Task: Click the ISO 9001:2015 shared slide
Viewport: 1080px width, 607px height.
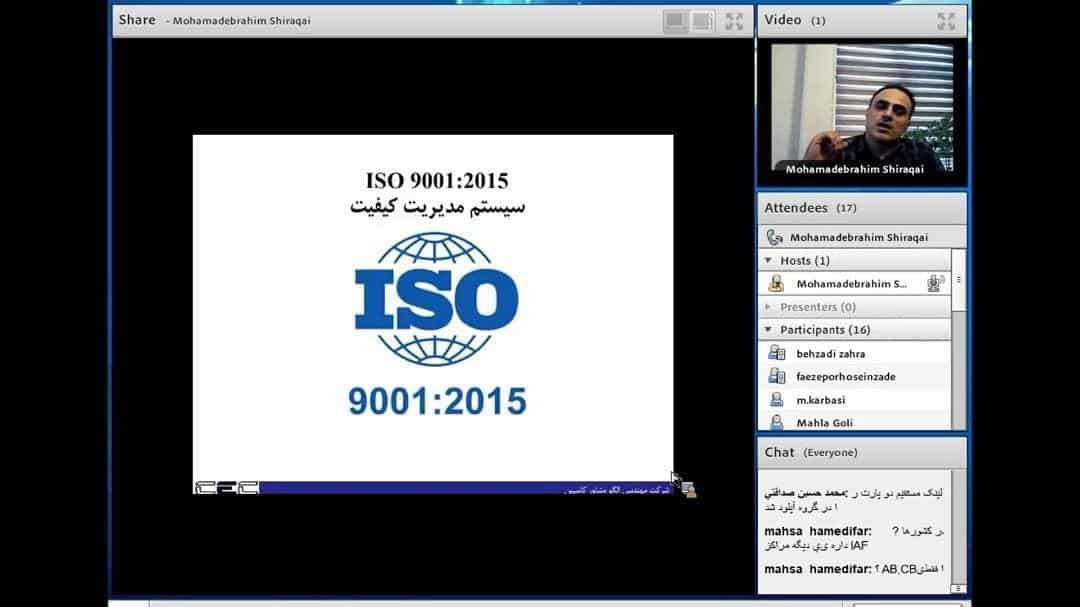Action: (x=433, y=314)
